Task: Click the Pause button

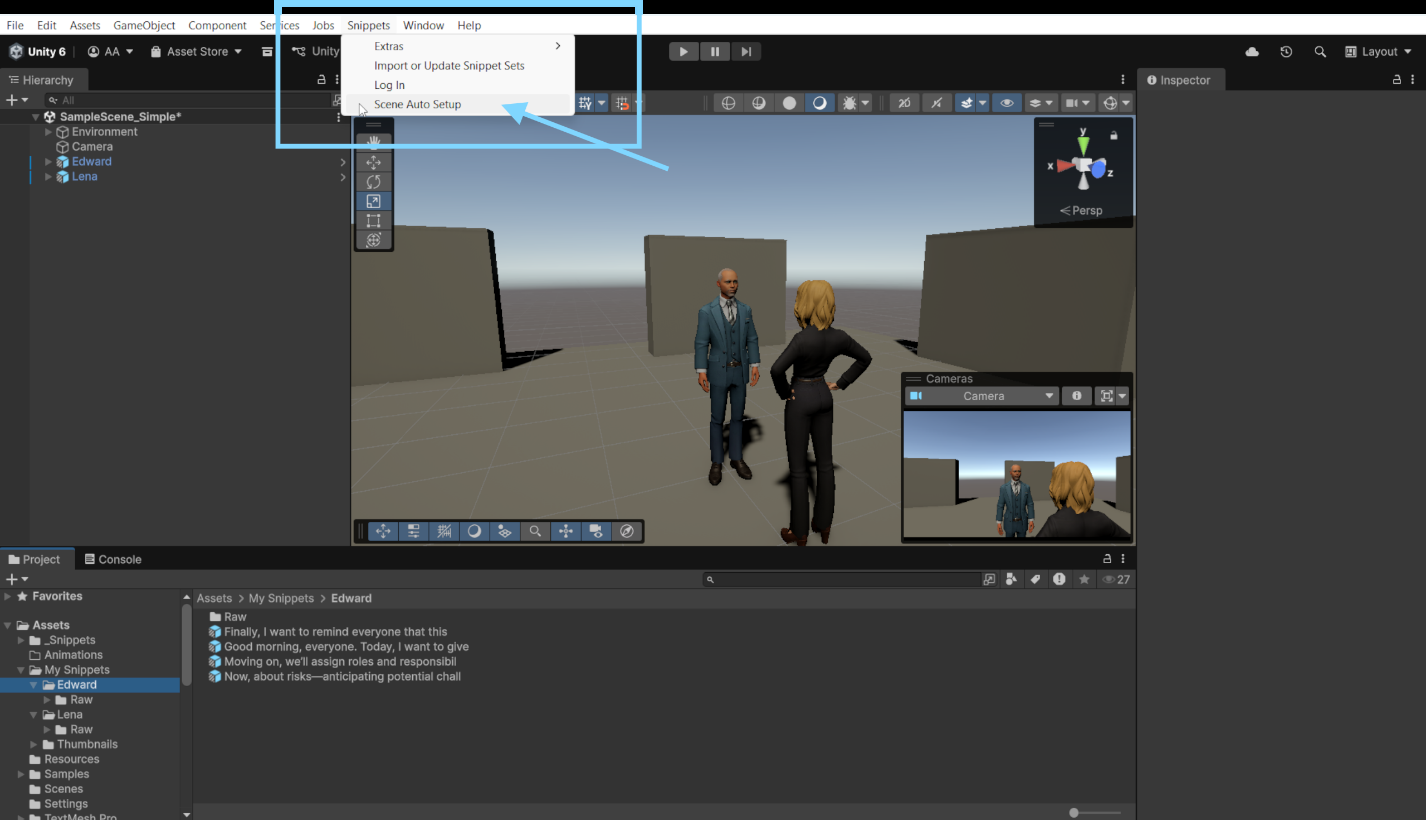Action: pyautogui.click(x=715, y=52)
